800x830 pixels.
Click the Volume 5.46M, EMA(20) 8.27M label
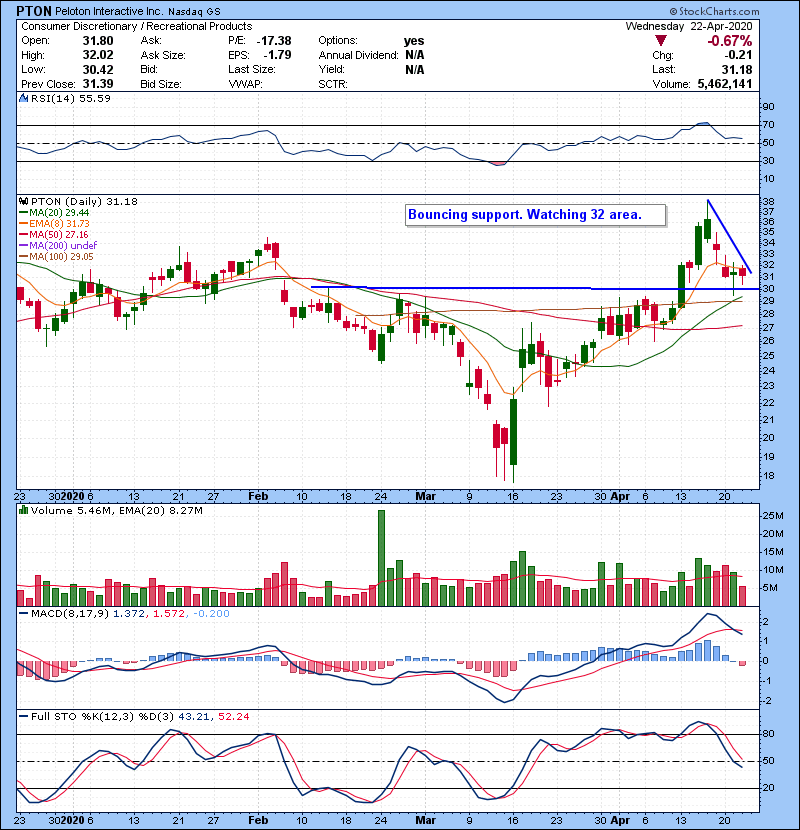[116, 511]
